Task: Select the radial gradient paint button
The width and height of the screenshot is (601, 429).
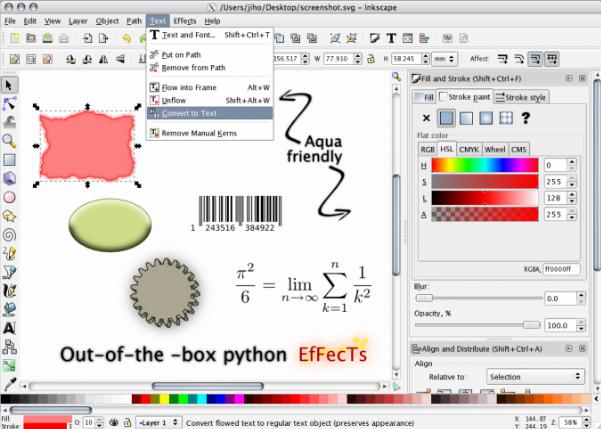Action: coord(486,118)
